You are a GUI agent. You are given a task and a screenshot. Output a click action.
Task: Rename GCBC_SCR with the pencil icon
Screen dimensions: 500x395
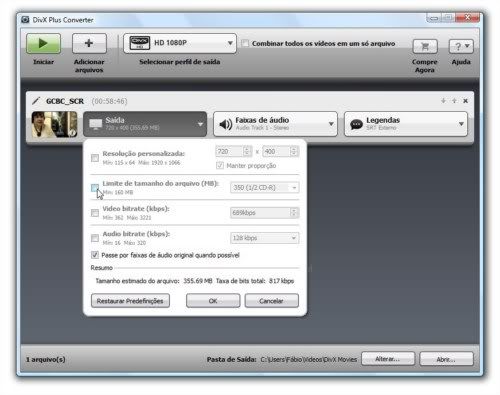[x=36, y=101]
